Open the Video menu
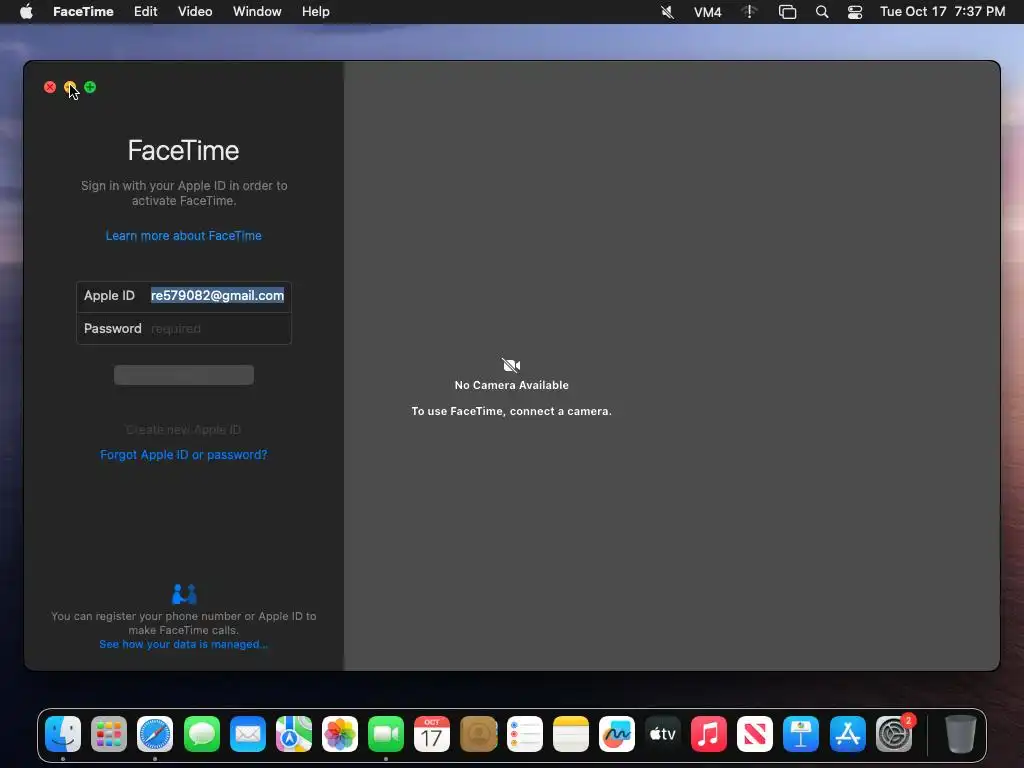This screenshot has width=1024, height=768. [195, 12]
